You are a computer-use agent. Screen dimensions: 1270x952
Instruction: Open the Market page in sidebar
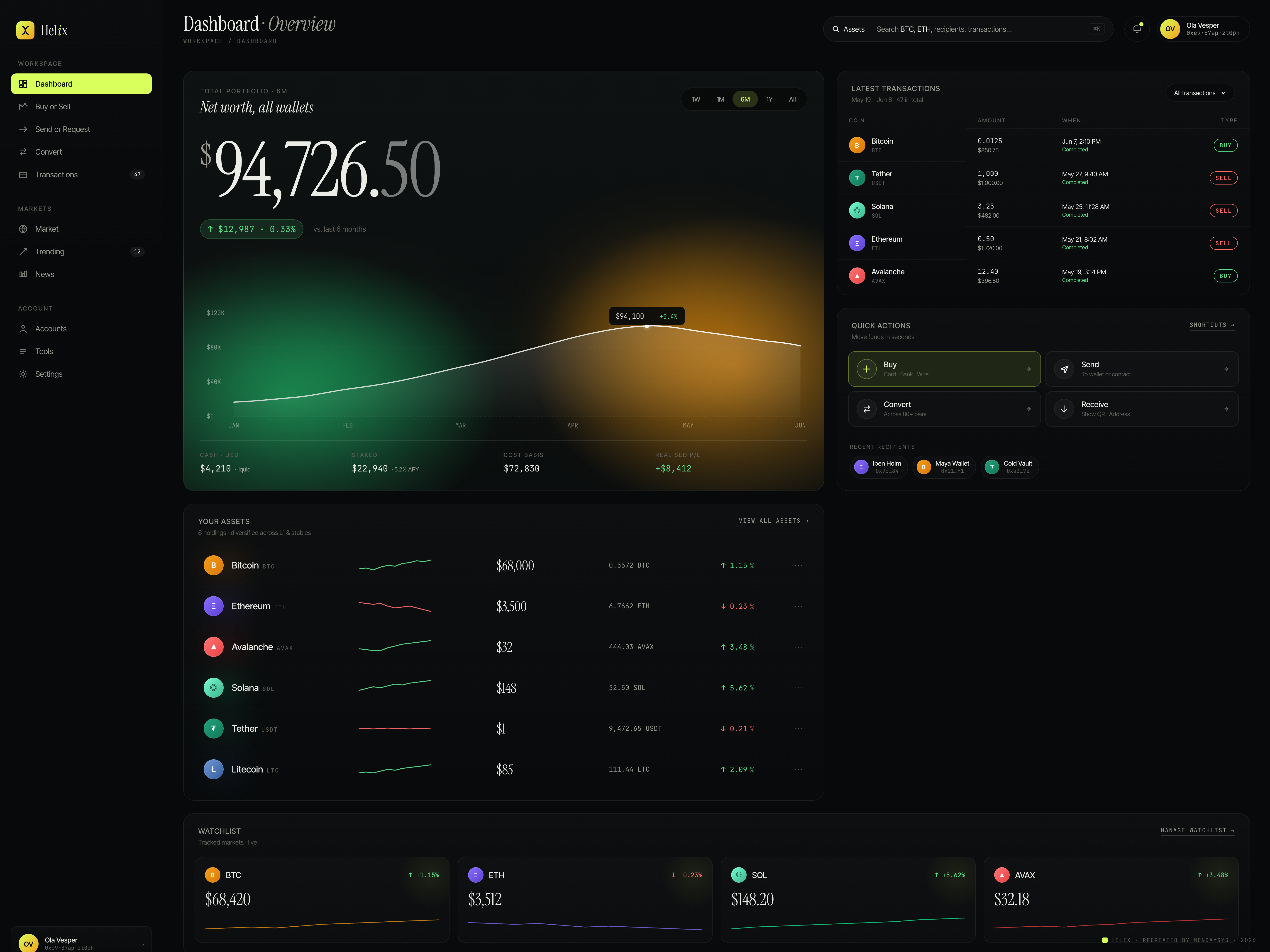click(x=81, y=229)
